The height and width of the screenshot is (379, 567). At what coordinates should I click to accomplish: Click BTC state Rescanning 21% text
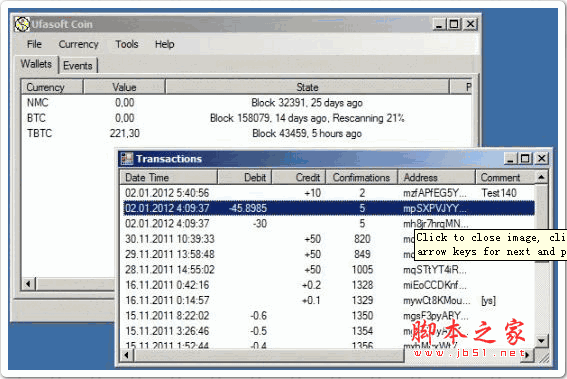click(368, 118)
